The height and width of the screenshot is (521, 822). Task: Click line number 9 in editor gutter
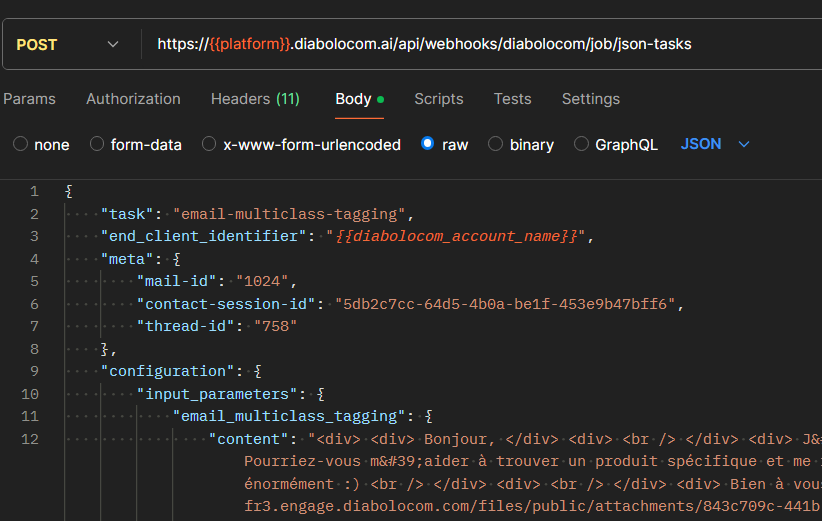pyautogui.click(x=35, y=371)
